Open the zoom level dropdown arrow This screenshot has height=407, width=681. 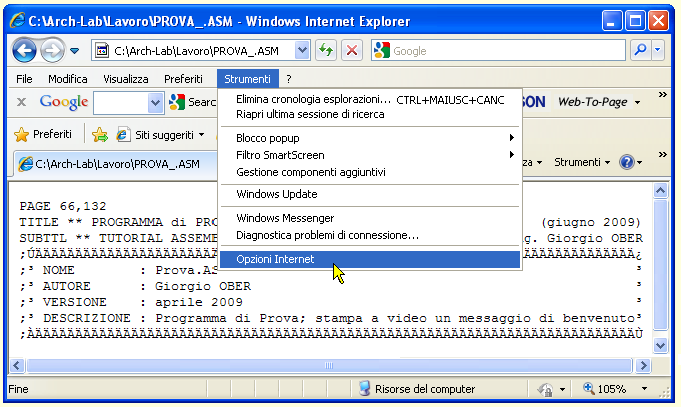(645, 389)
